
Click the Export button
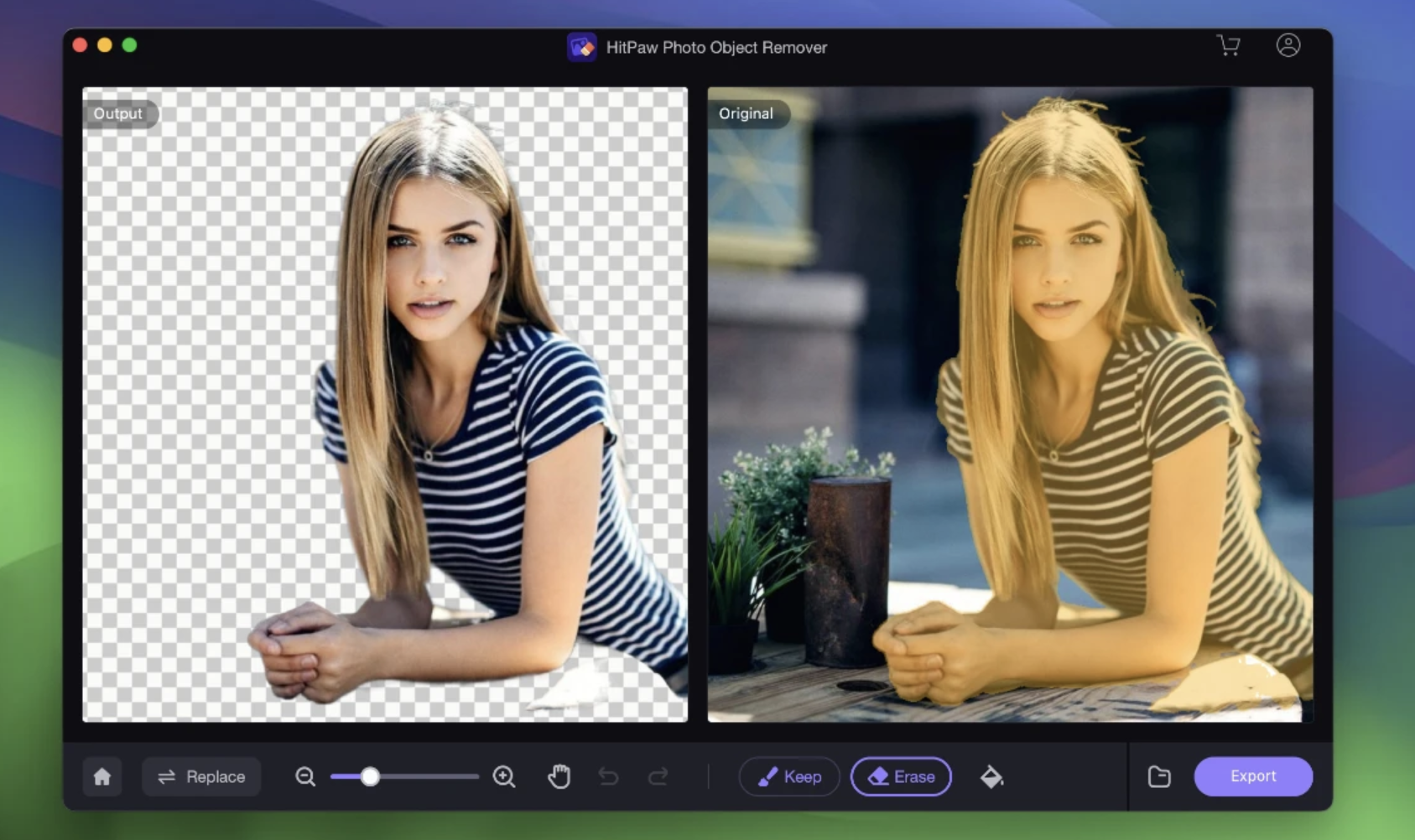[x=1254, y=777]
